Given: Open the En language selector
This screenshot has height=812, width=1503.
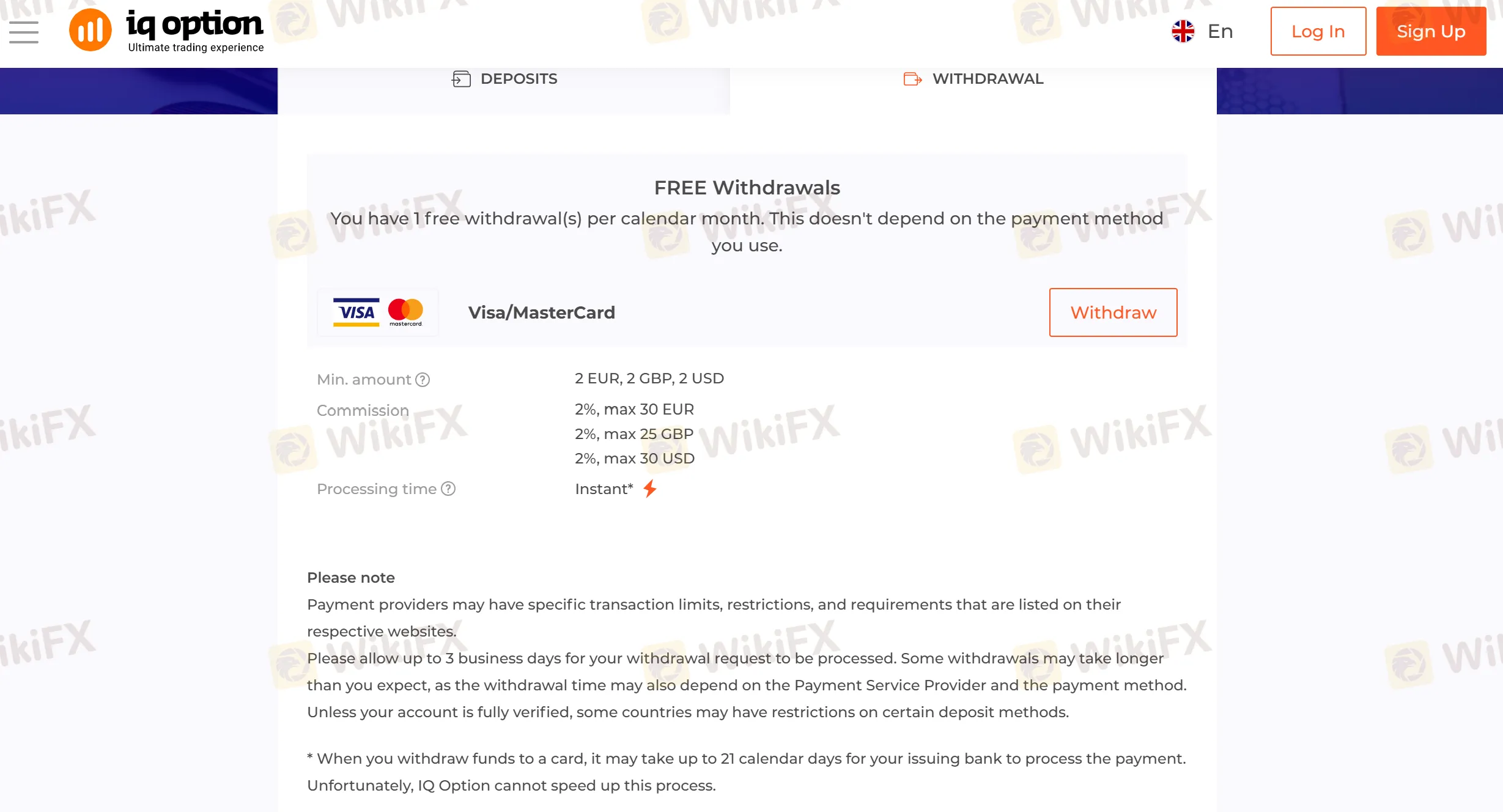Looking at the screenshot, I should coord(1202,31).
